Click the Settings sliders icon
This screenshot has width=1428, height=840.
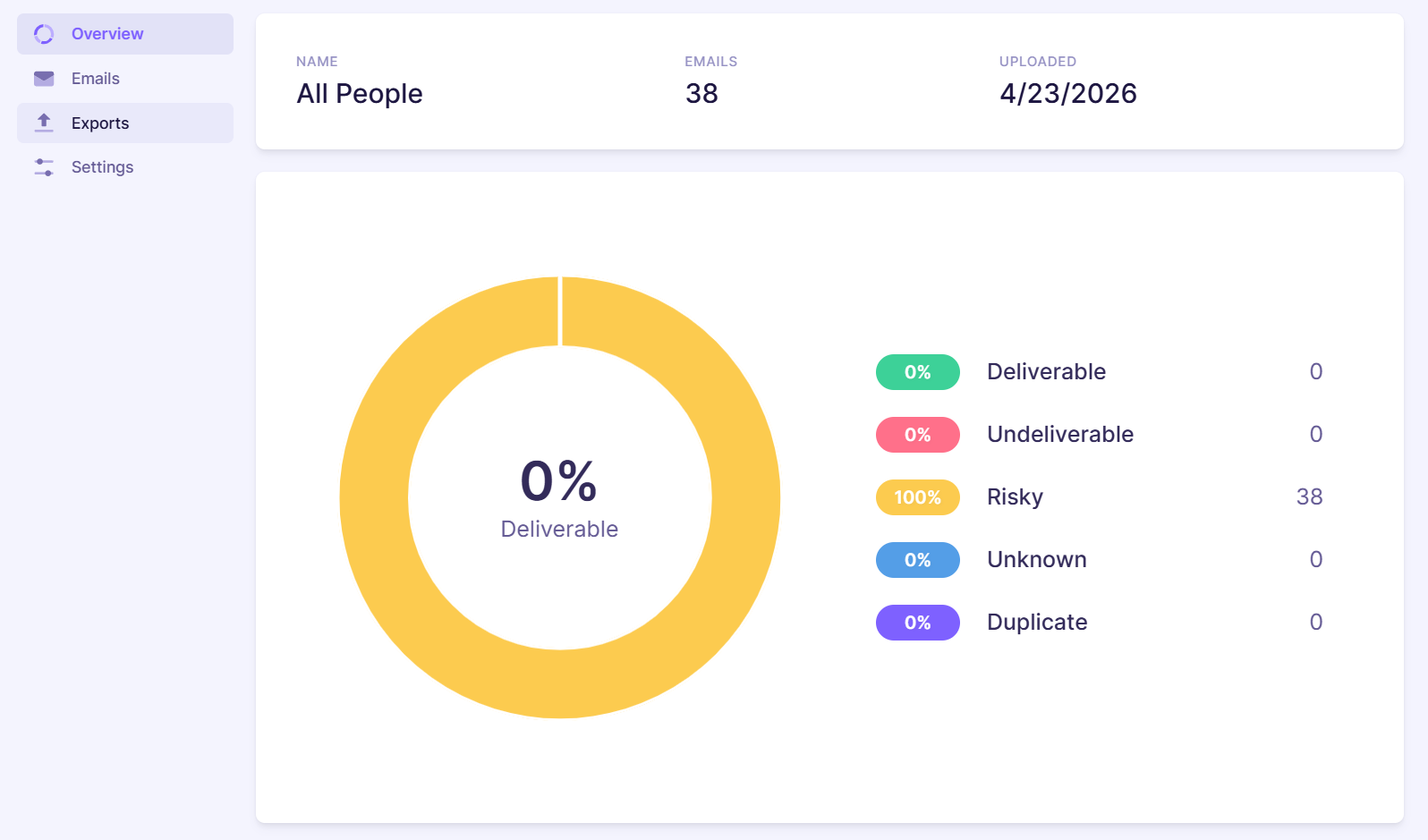coord(44,167)
